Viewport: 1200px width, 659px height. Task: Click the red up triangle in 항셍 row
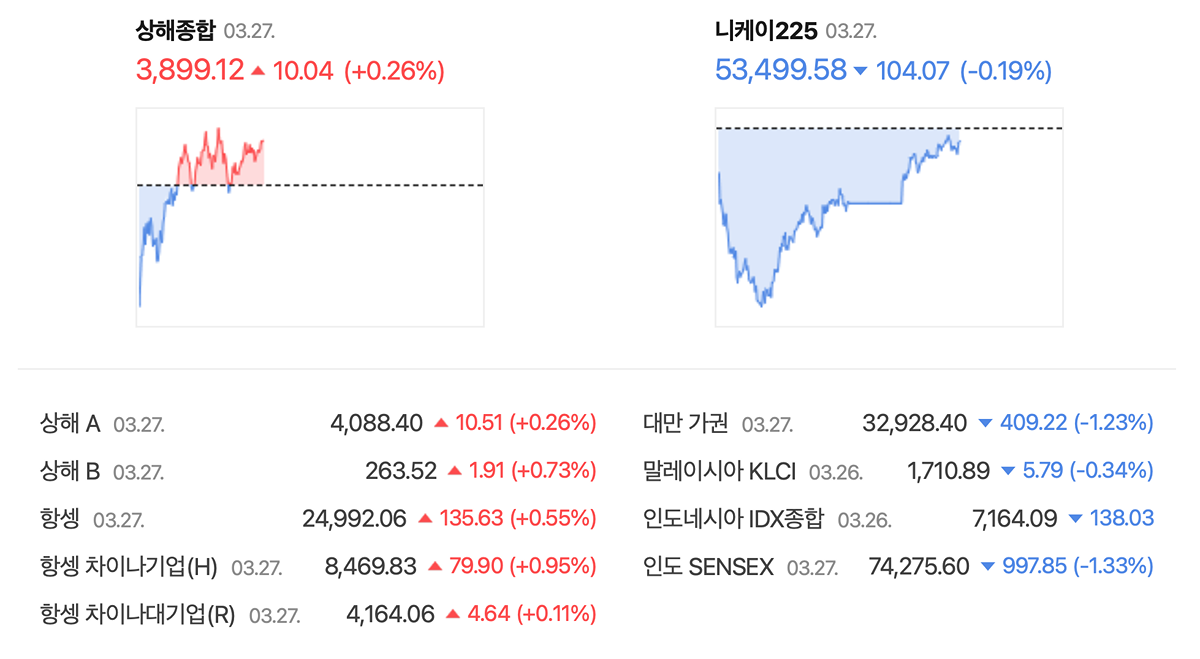coord(425,519)
